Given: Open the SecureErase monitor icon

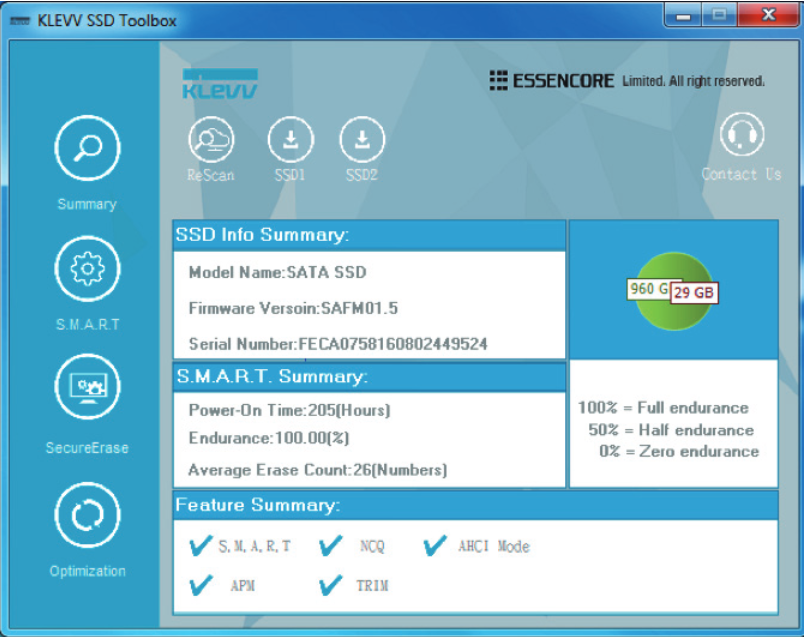Looking at the screenshot, I should 88,387.
